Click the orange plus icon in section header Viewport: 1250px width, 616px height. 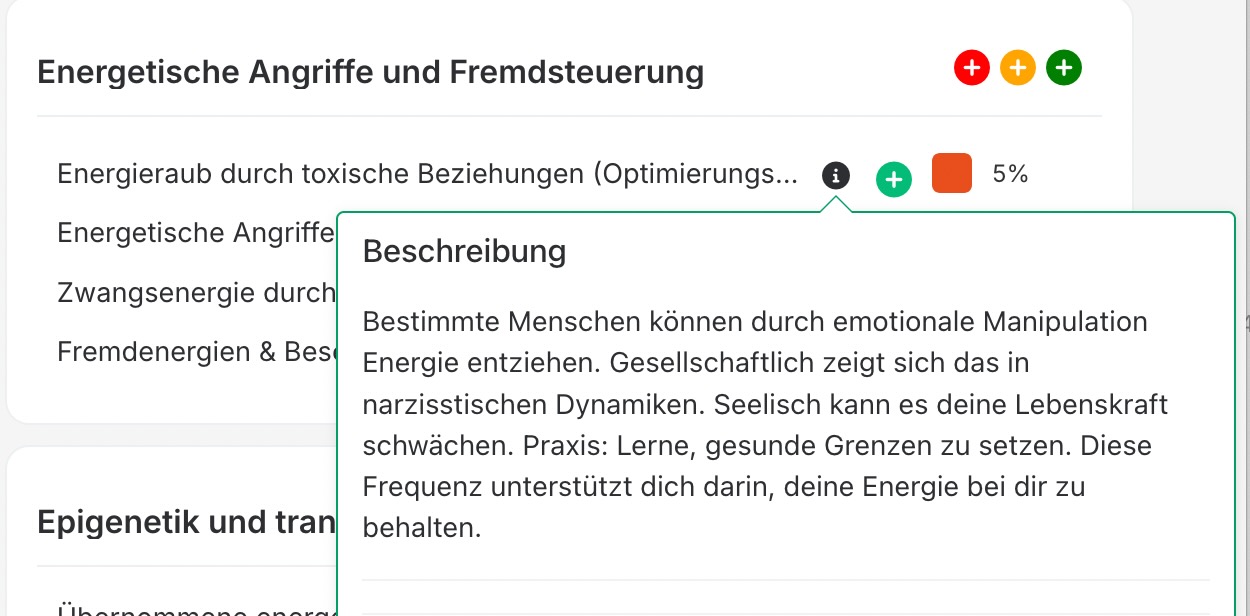pos(1017,69)
